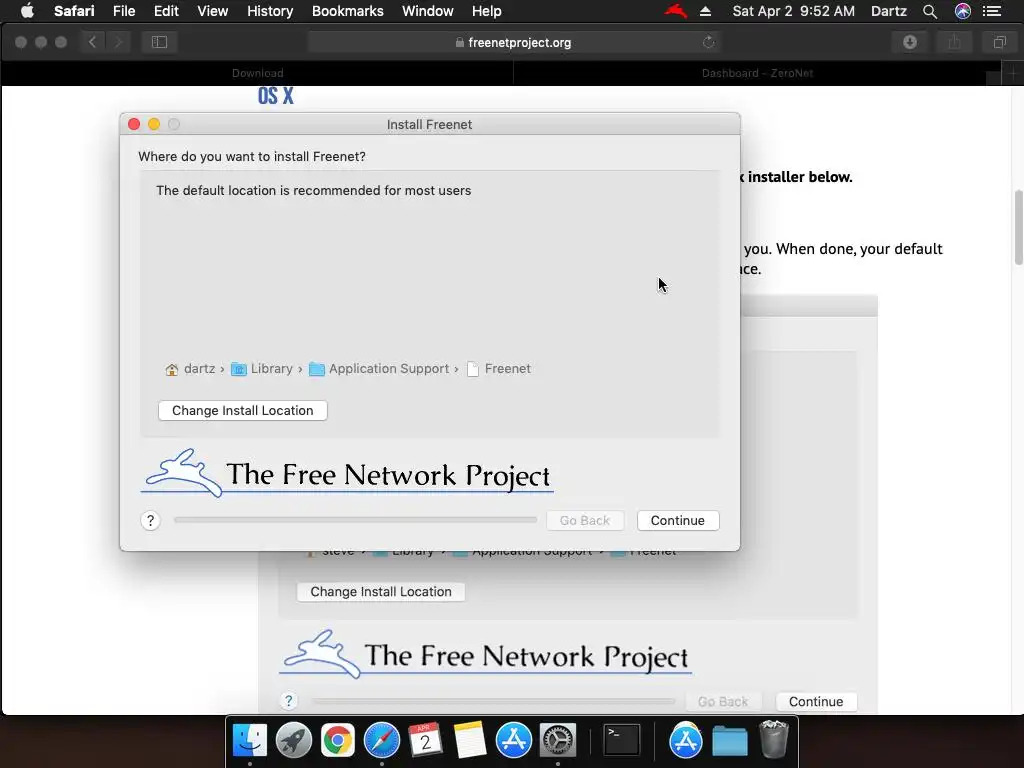Image resolution: width=1024 pixels, height=768 pixels.
Task: Switch to Dashboard - ZeroNet tab
Action: pyautogui.click(x=757, y=73)
